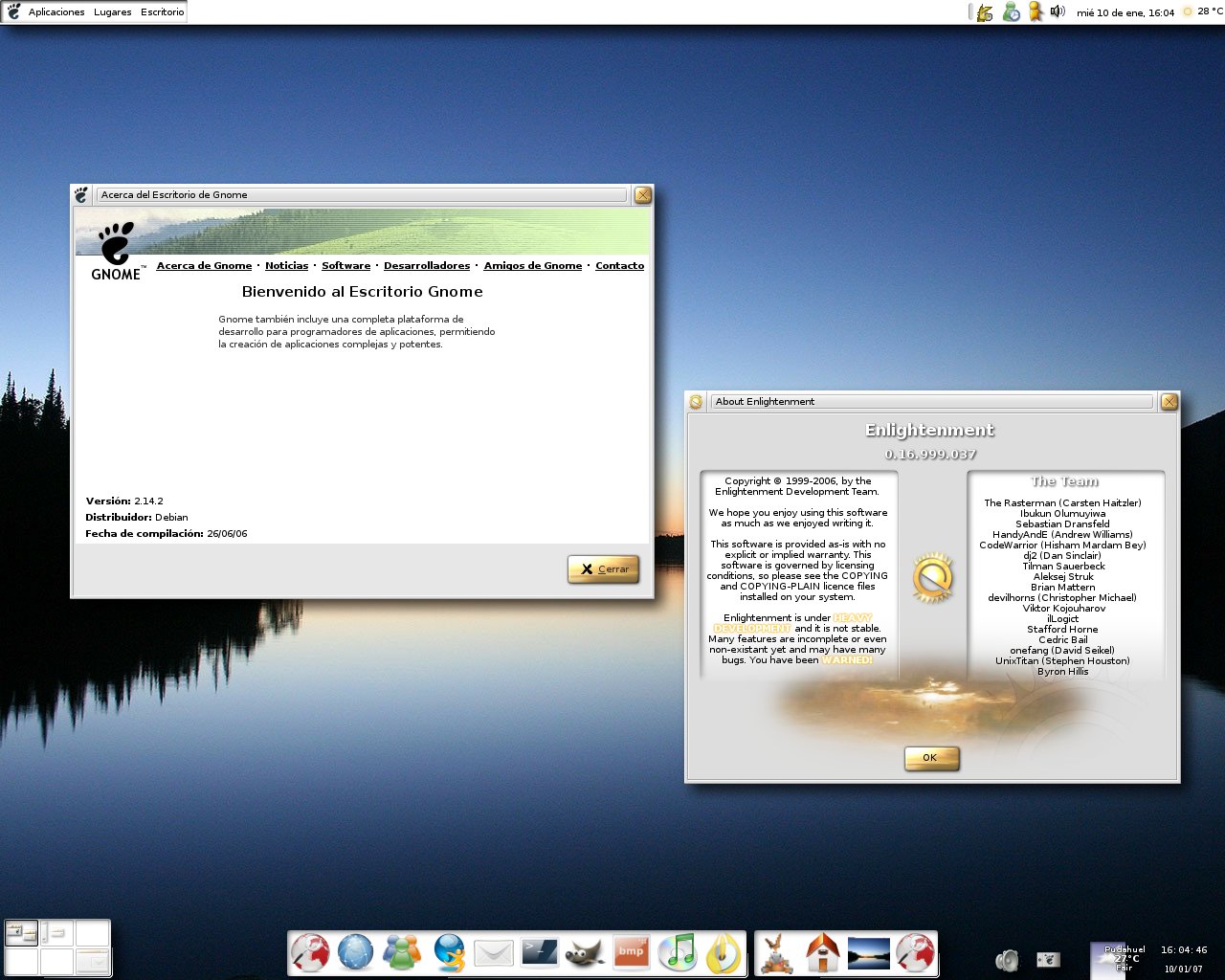Click 'The Team' heading
Image resolution: width=1225 pixels, height=980 pixels.
click(x=1064, y=481)
